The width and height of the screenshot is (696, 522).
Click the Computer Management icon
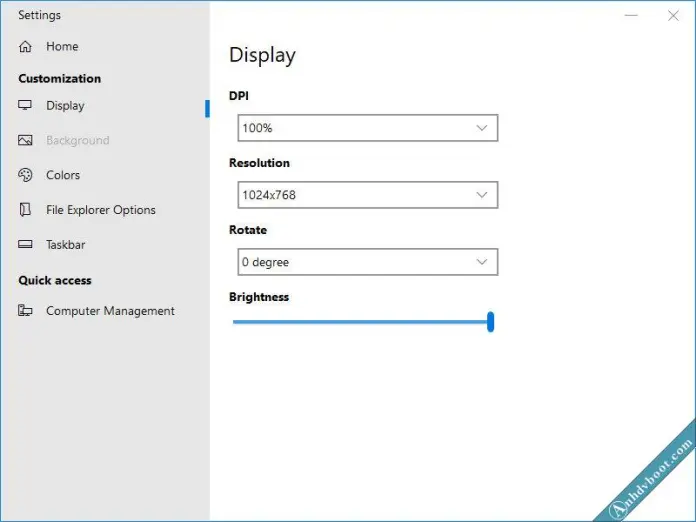coord(25,310)
